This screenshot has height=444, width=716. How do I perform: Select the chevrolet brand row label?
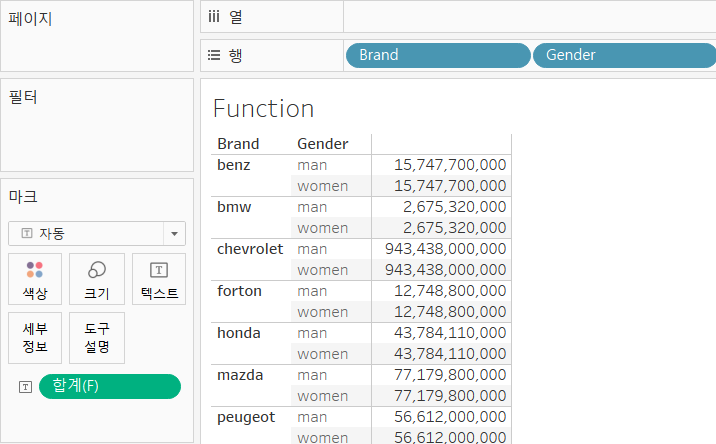(250, 249)
